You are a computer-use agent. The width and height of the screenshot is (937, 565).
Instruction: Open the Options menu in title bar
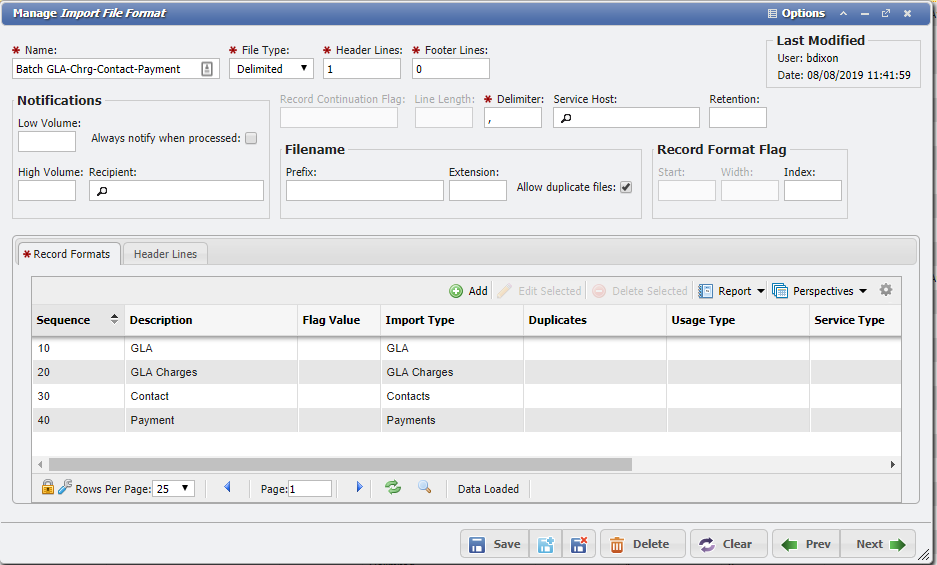click(x=796, y=13)
